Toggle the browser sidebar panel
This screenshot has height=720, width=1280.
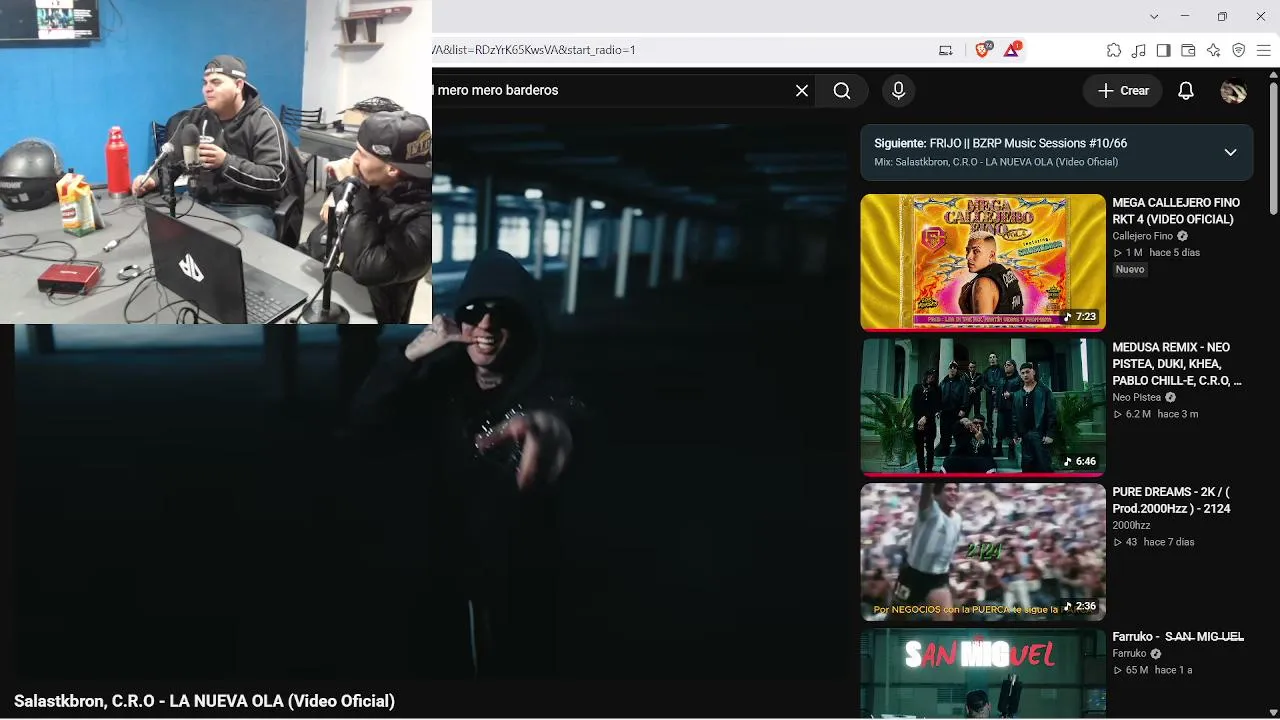point(1163,50)
